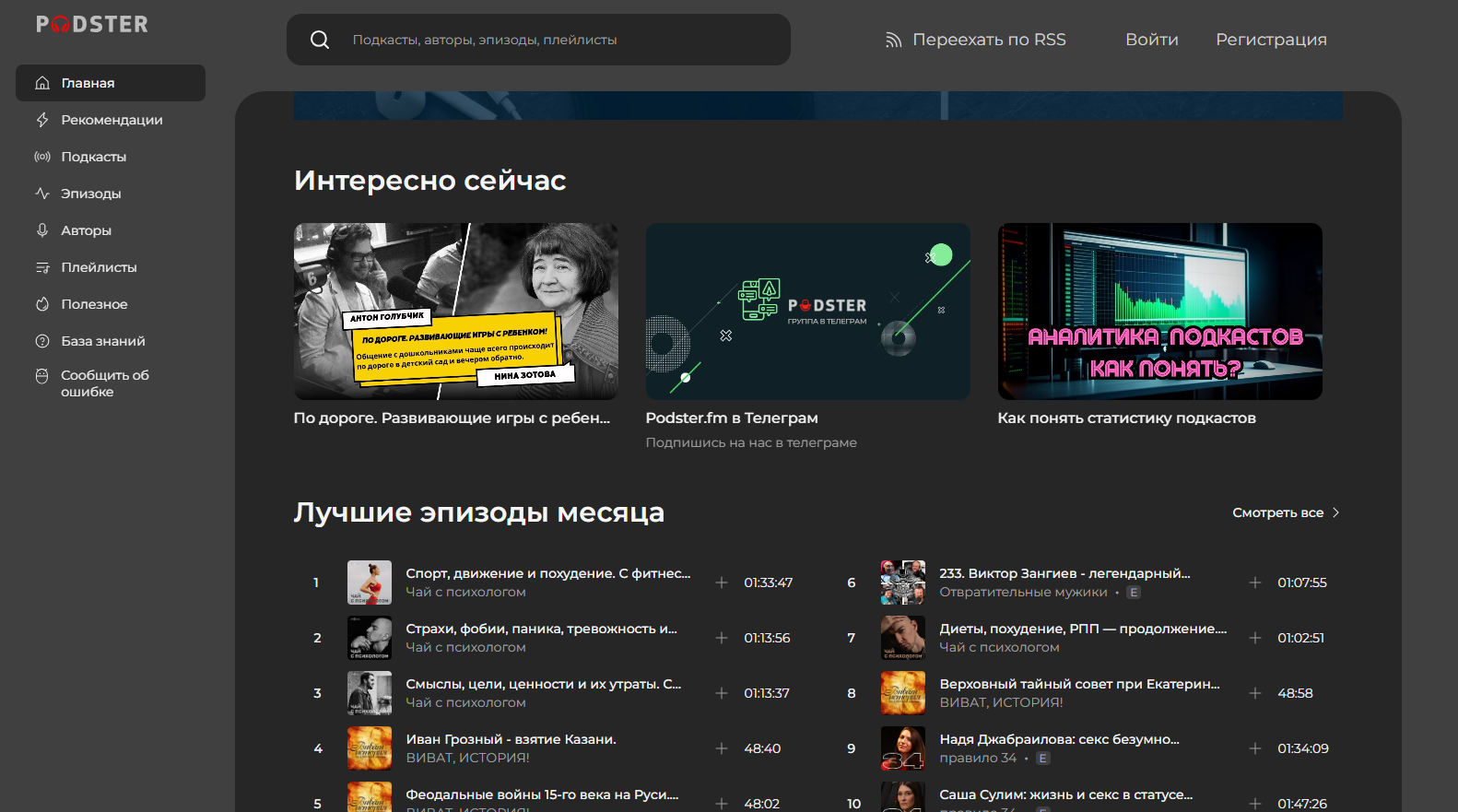Add episode 01:13:56 with plus icon
The width and height of the screenshot is (1458, 812).
[x=722, y=638]
